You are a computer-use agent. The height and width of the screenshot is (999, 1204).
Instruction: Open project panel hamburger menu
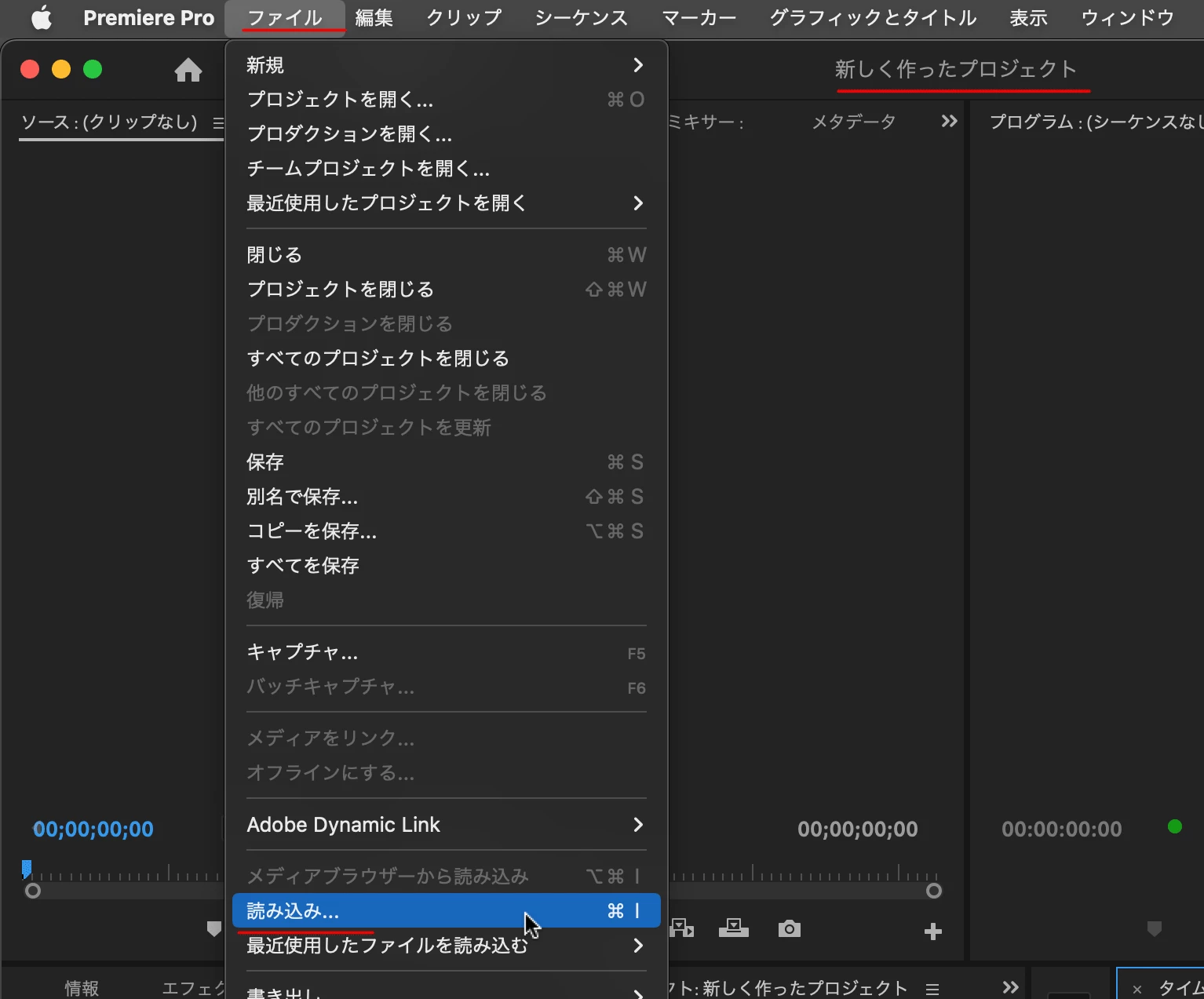[932, 989]
